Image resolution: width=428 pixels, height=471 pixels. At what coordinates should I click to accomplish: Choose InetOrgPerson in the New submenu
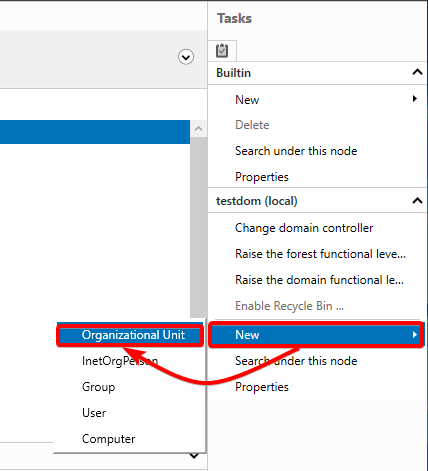[x=120, y=361]
